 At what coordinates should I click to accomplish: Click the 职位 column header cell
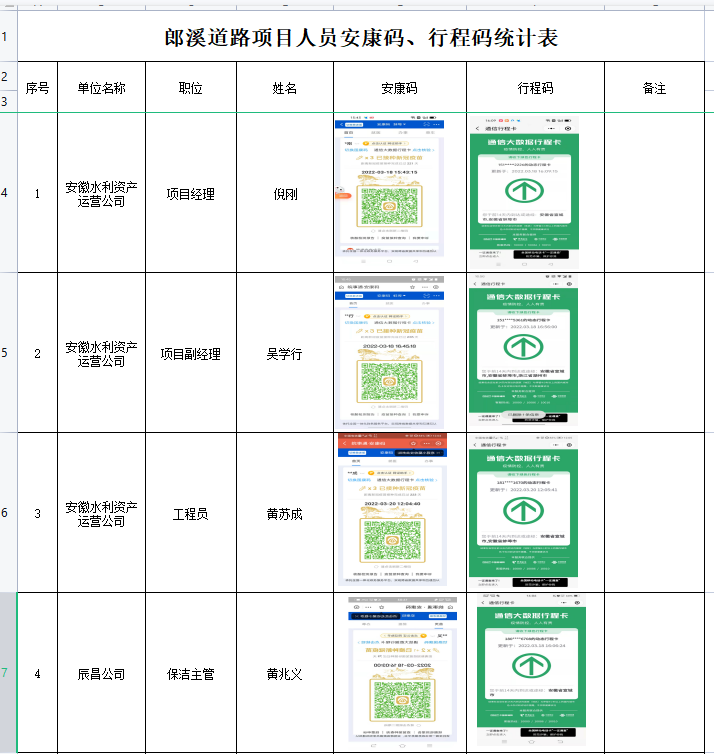190,88
